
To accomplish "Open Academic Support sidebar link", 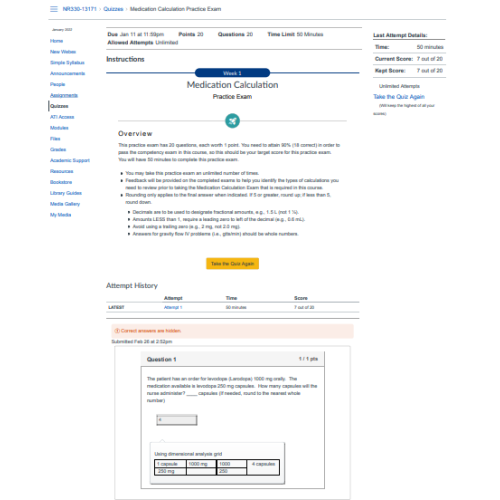I will pyautogui.click(x=70, y=160).
